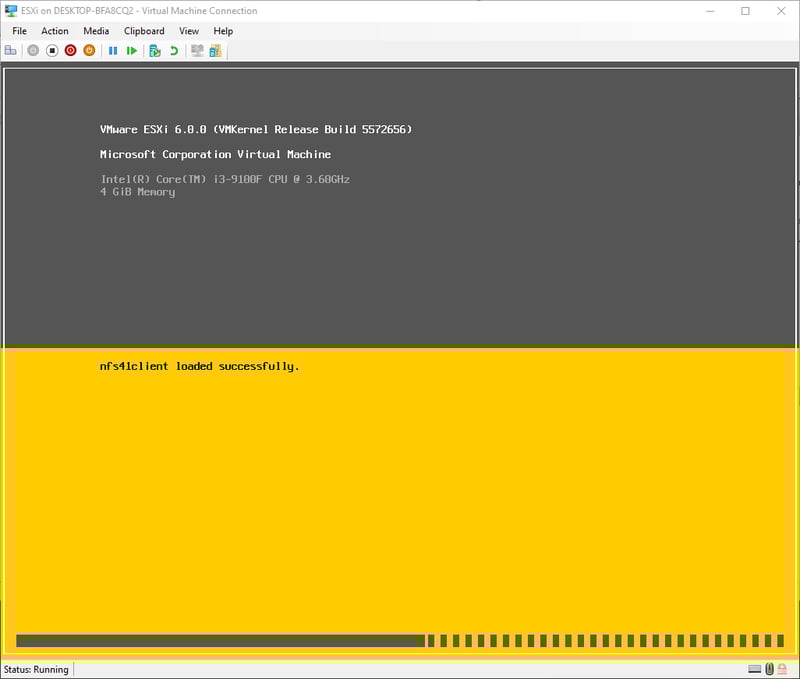
Task: Open the Clipboard menu
Action: [144, 31]
